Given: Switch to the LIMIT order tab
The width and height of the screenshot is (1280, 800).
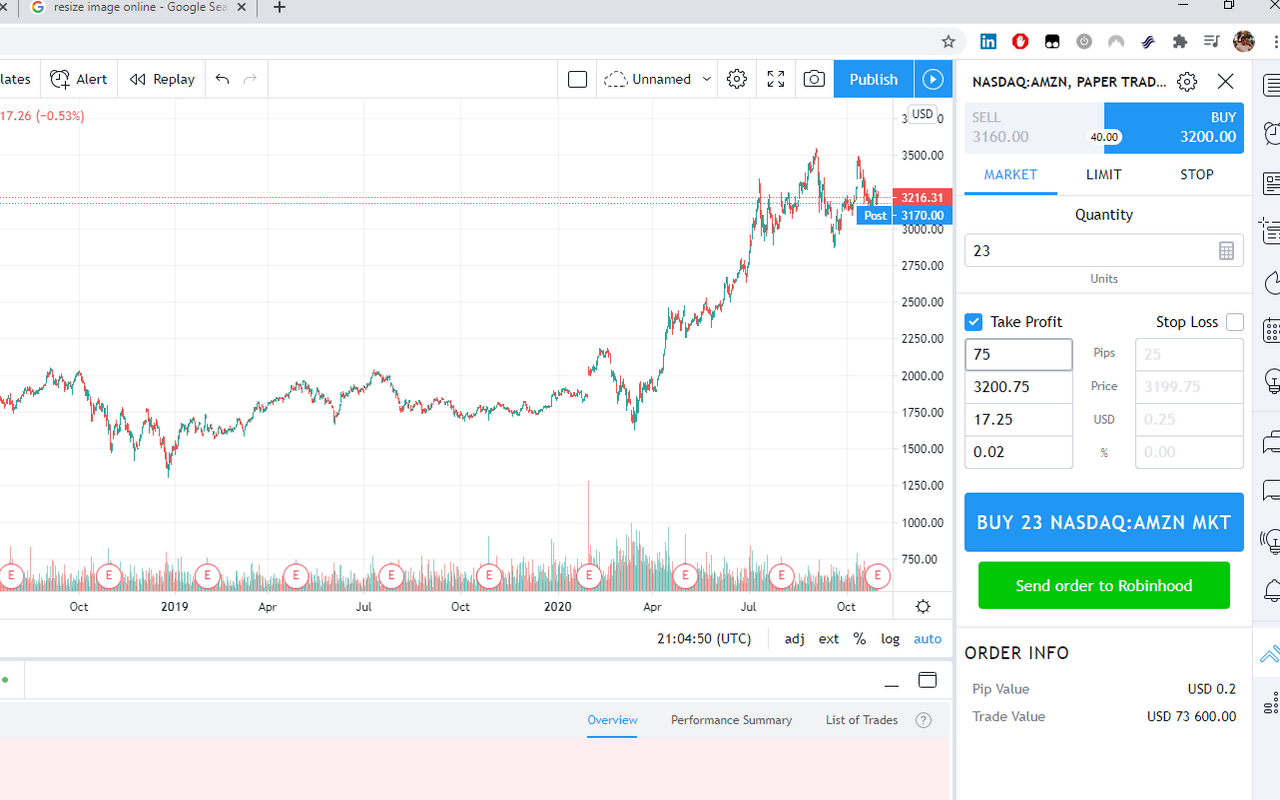Looking at the screenshot, I should tap(1104, 175).
